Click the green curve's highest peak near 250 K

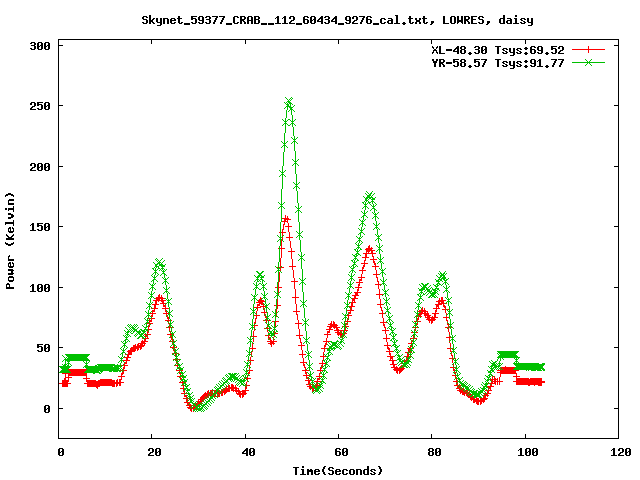(289, 101)
